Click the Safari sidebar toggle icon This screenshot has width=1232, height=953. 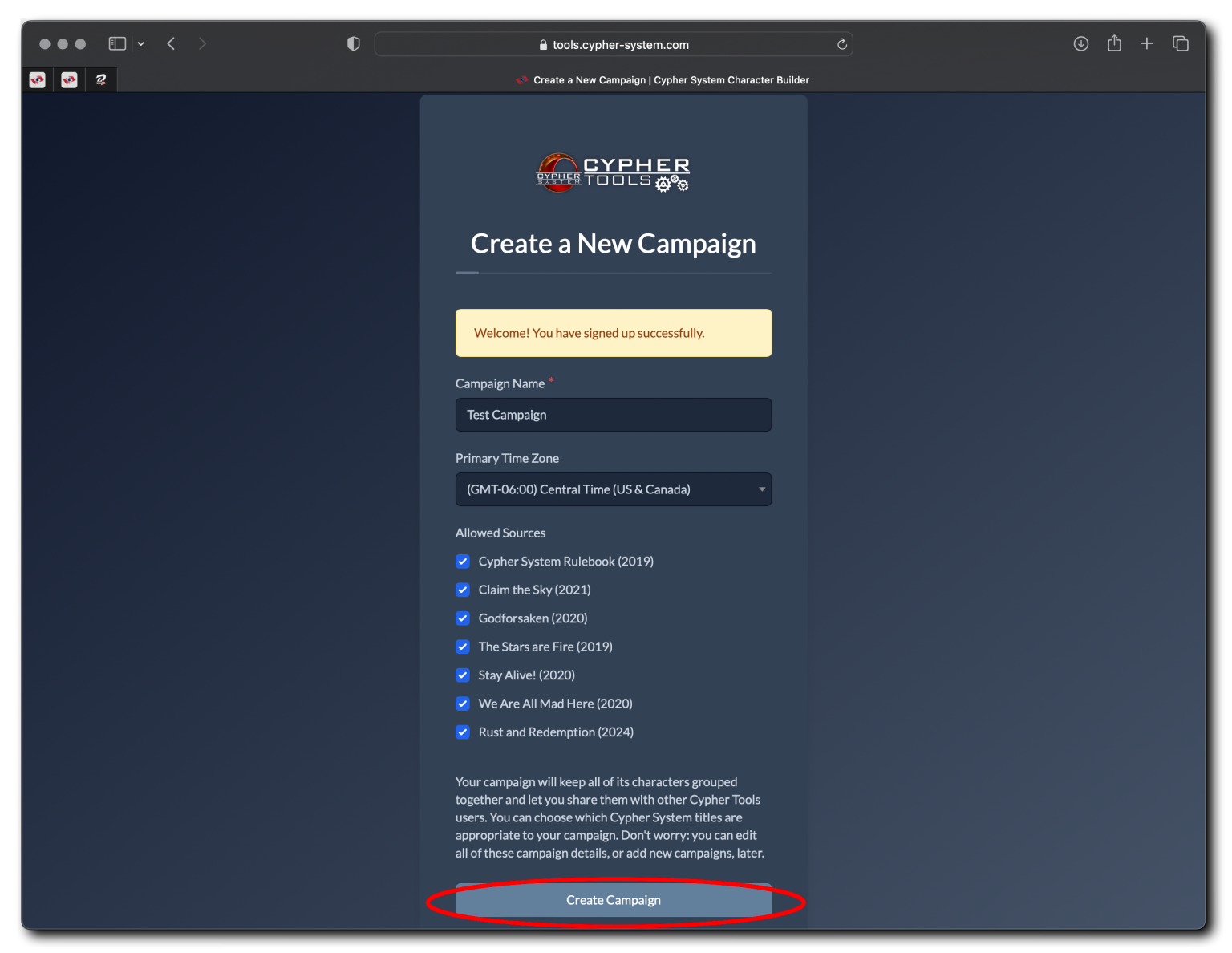117,44
